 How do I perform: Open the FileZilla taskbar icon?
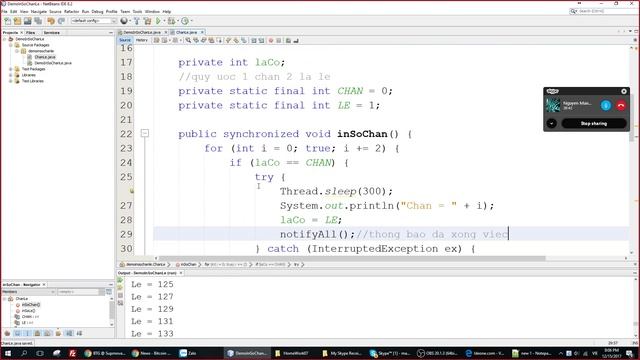coord(73,353)
